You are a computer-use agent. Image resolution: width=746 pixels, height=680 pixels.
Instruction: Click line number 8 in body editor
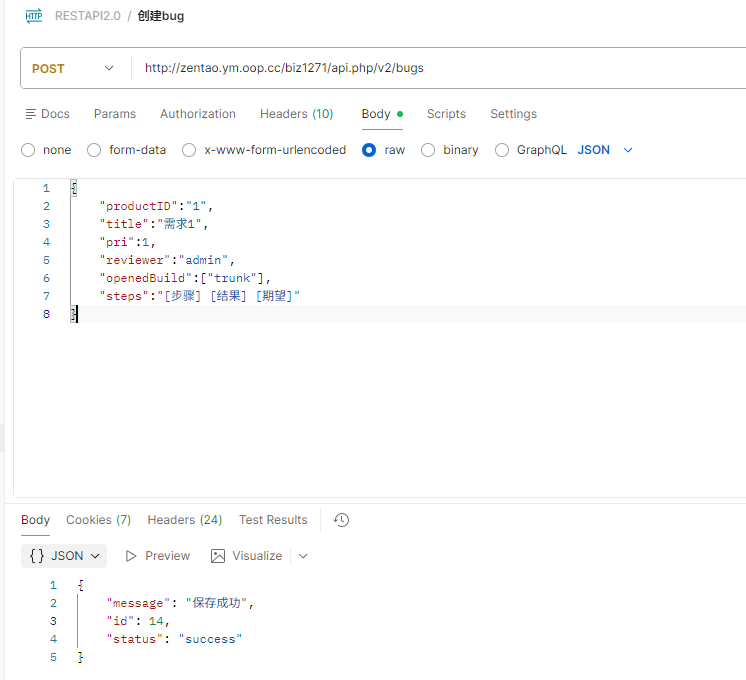tap(46, 315)
